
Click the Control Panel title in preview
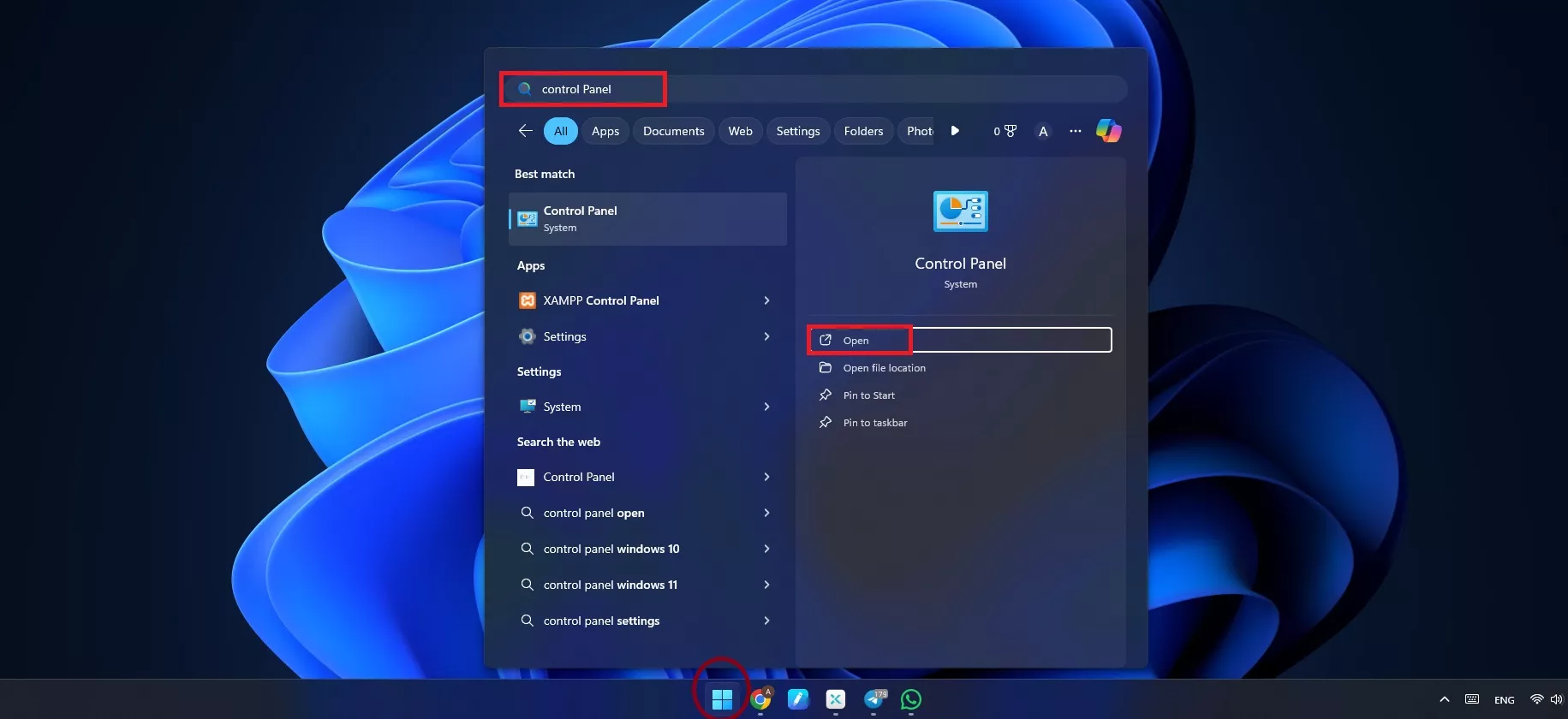tap(960, 264)
